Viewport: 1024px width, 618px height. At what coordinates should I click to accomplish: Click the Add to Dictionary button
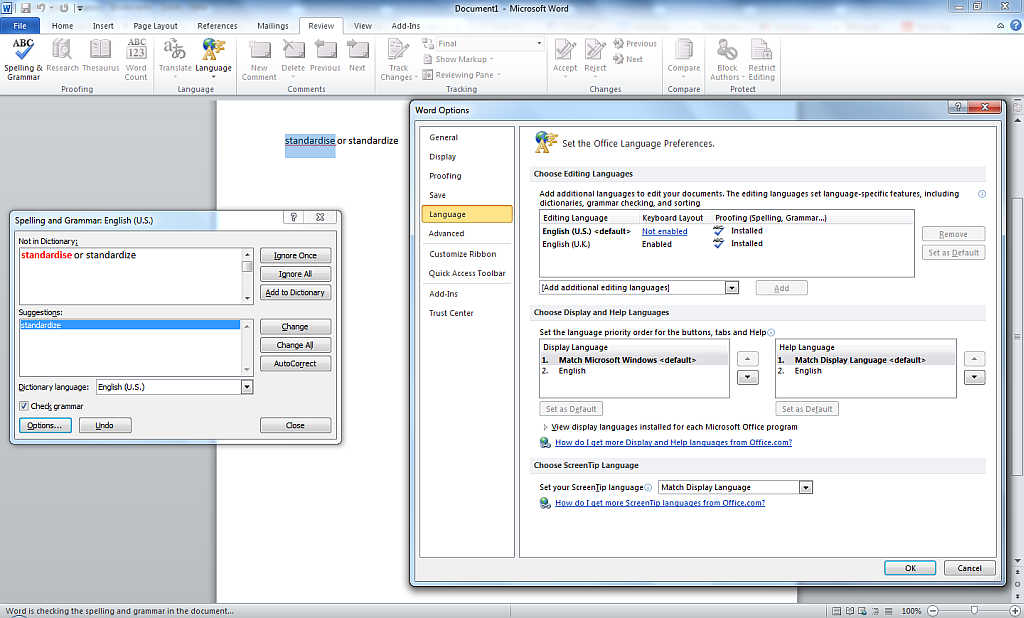295,292
